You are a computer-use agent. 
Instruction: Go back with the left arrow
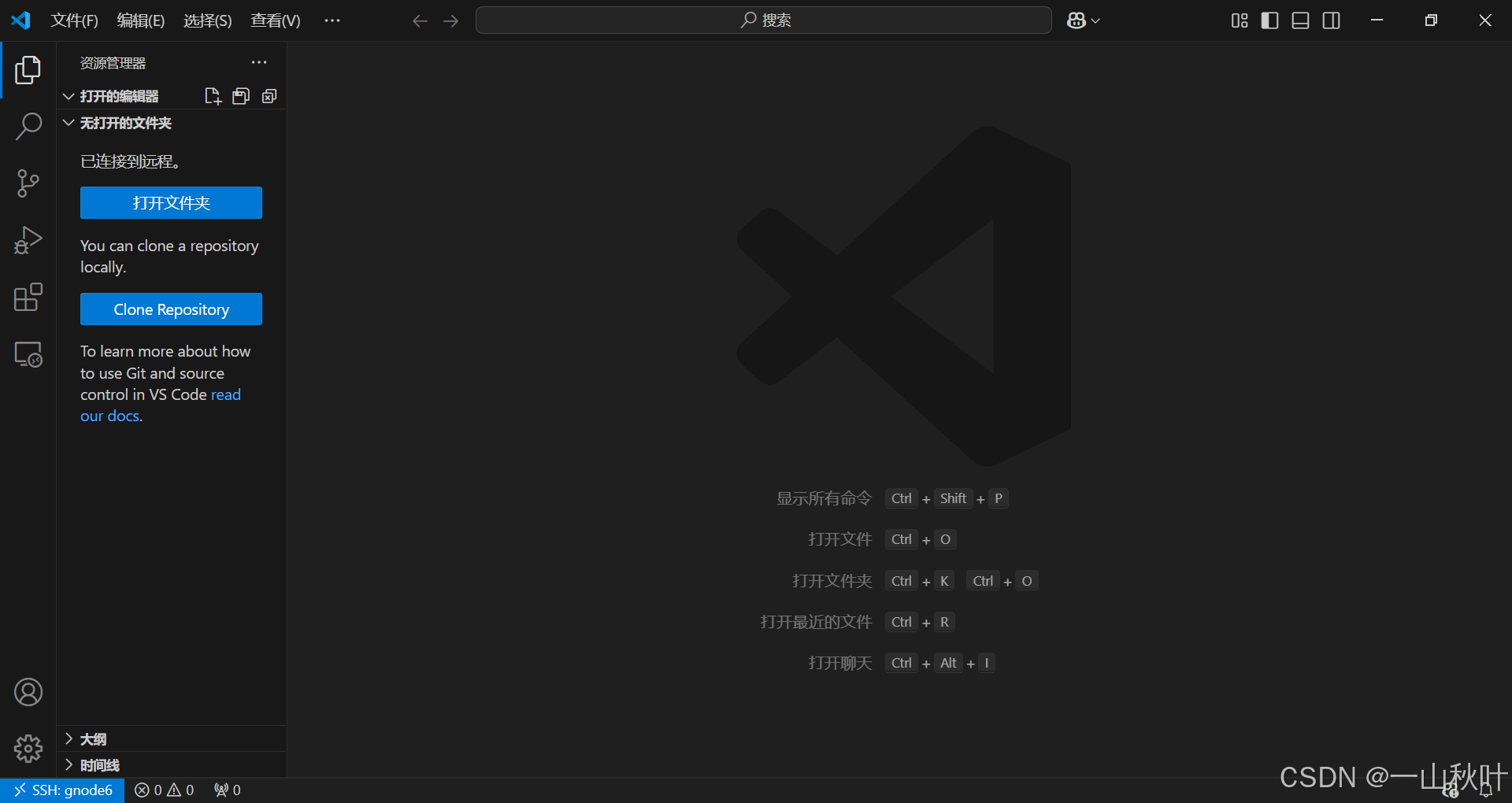[420, 20]
